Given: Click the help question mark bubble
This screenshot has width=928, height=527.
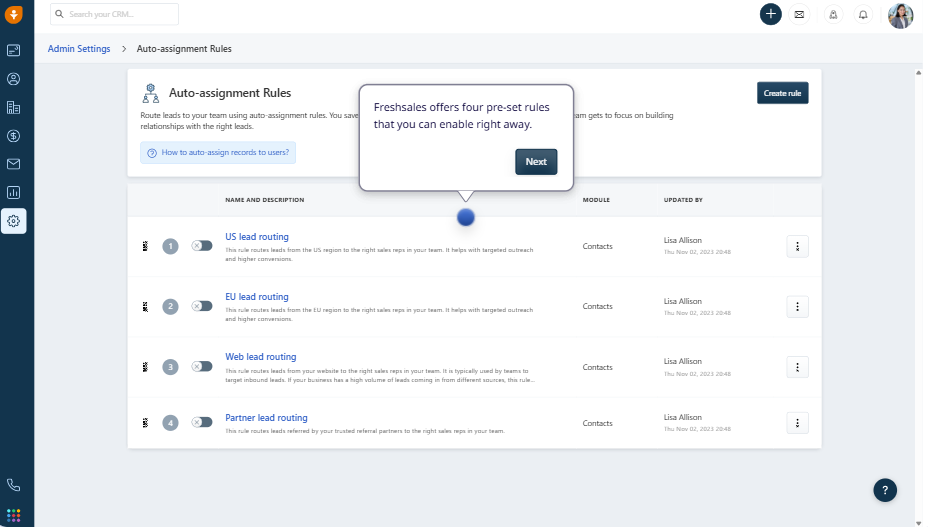Looking at the screenshot, I should coord(885,490).
